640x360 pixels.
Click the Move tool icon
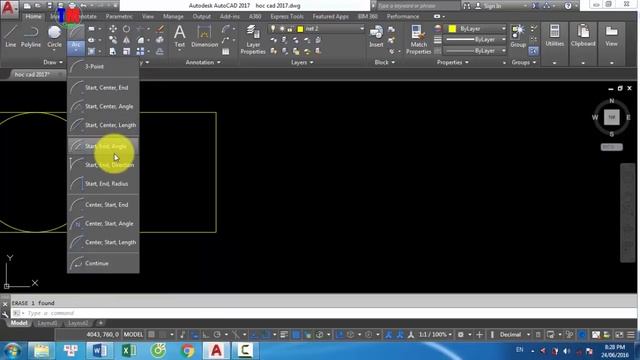[x=113, y=29]
